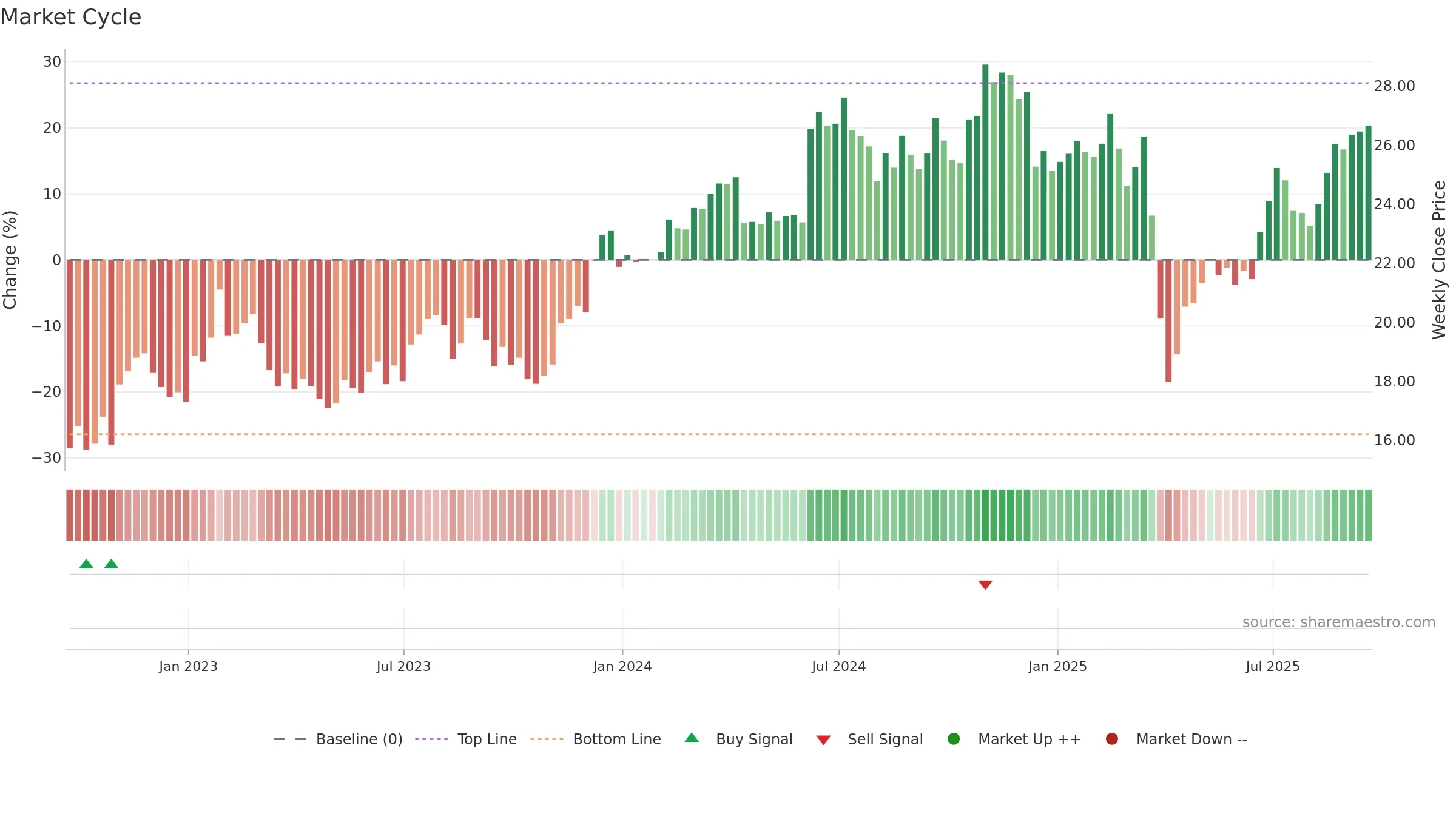Click the source: sharemaestro.com text
Viewport: 1456px width, 819px height.
1339,622
